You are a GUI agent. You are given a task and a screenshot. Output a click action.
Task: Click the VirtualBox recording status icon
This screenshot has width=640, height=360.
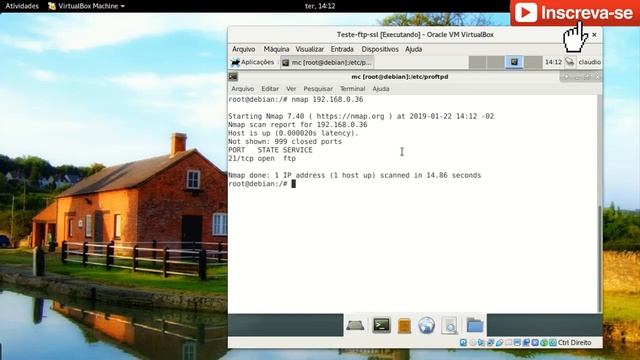tap(526, 342)
